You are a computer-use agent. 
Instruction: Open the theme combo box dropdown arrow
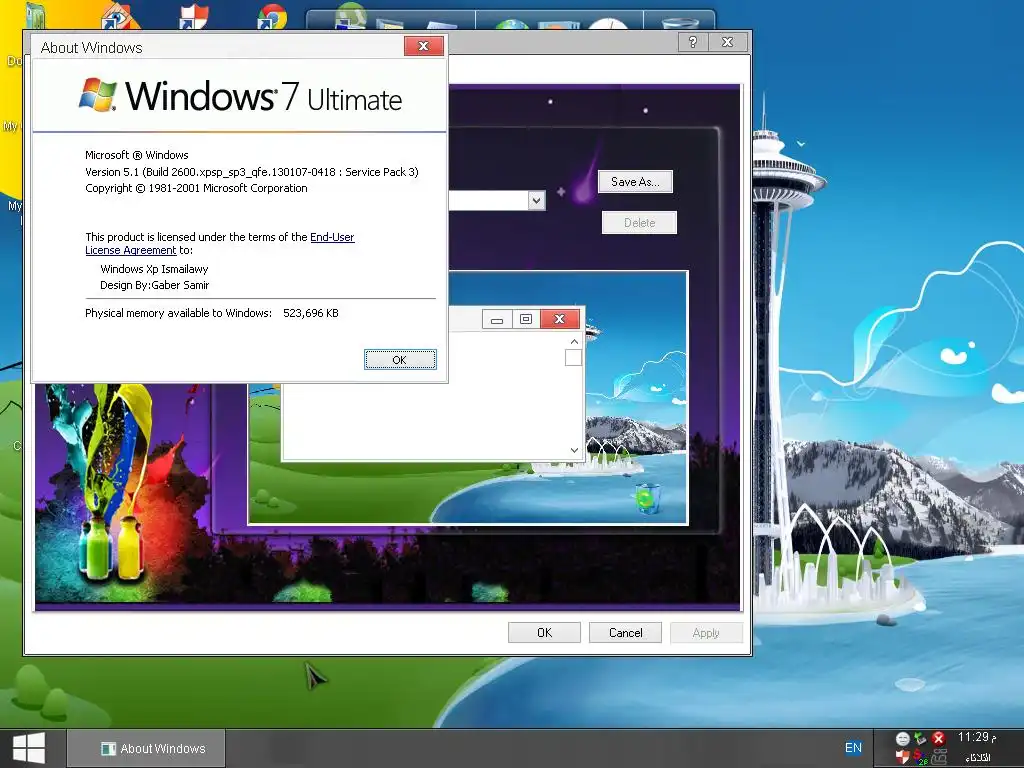click(x=536, y=200)
